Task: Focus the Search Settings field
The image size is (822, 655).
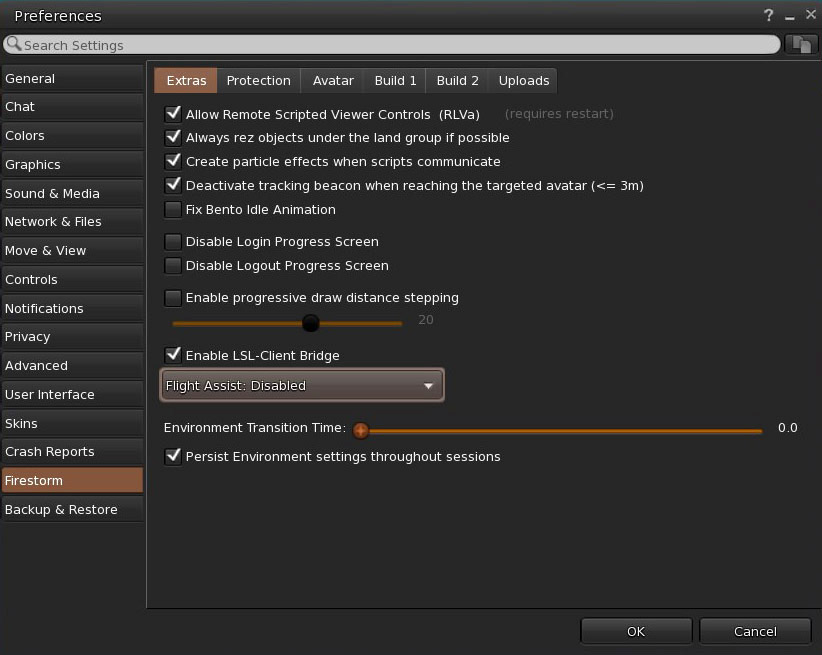Action: coord(392,45)
